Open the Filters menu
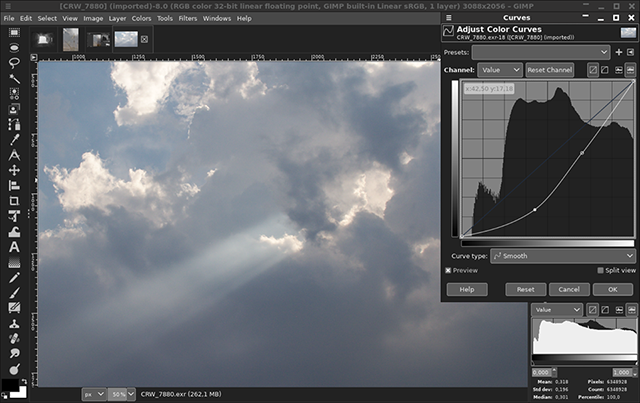This screenshot has height=403, width=640. point(188,18)
